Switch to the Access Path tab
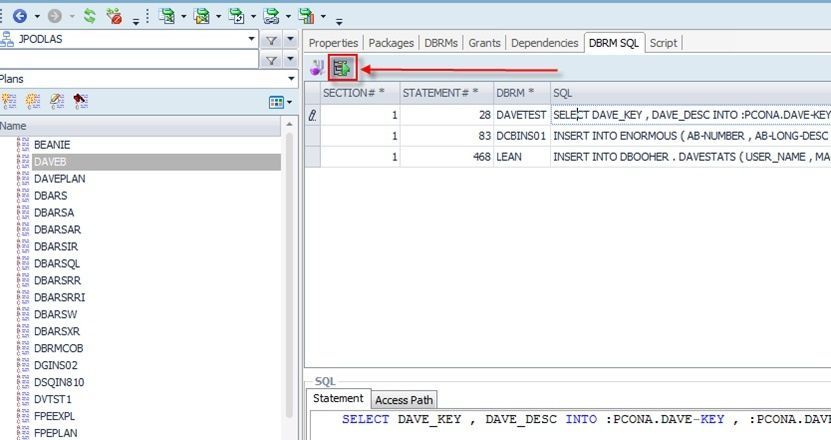The width and height of the screenshot is (831, 440). (x=404, y=400)
